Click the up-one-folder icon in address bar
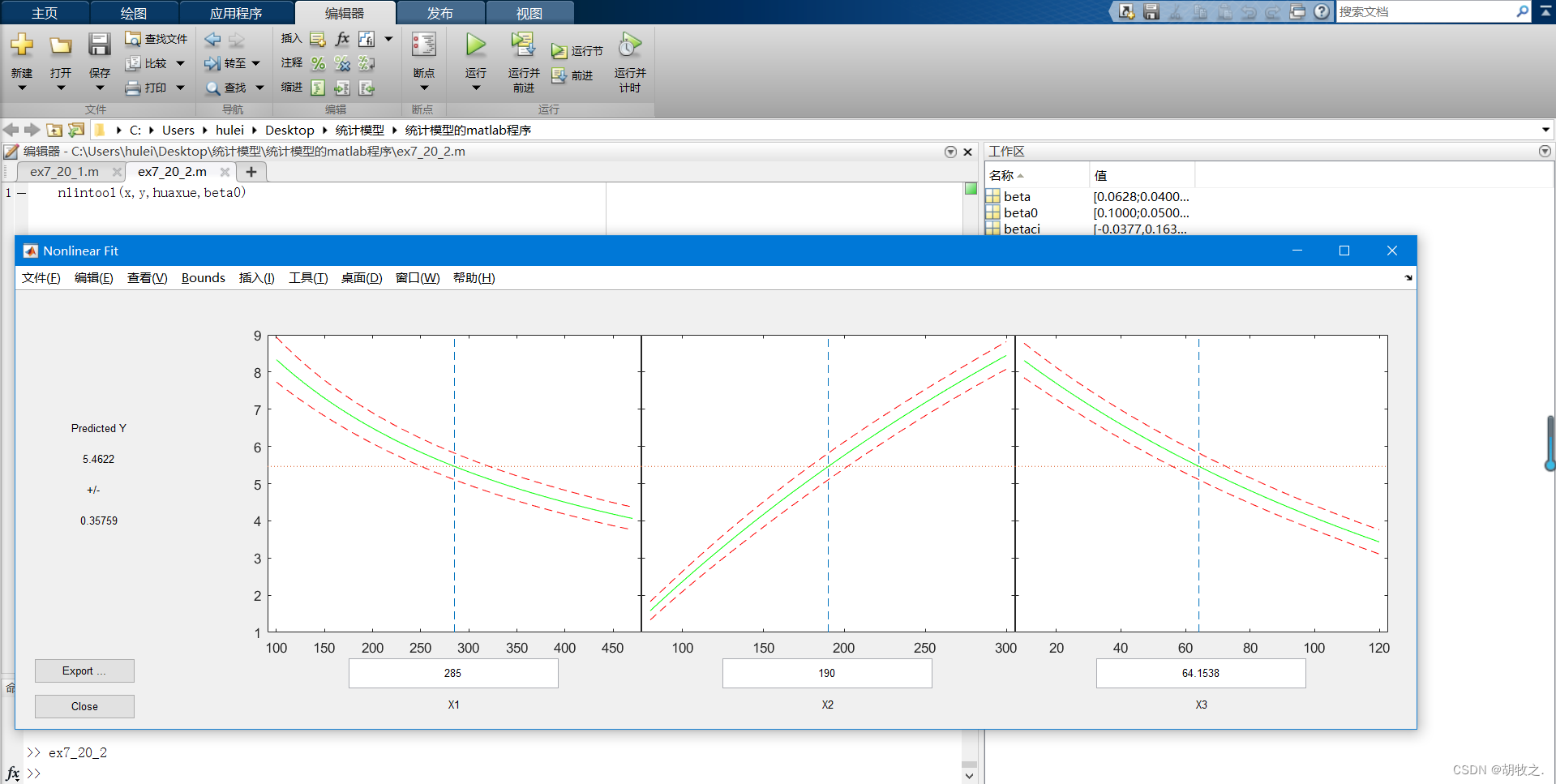The width and height of the screenshot is (1556, 784). [x=54, y=130]
